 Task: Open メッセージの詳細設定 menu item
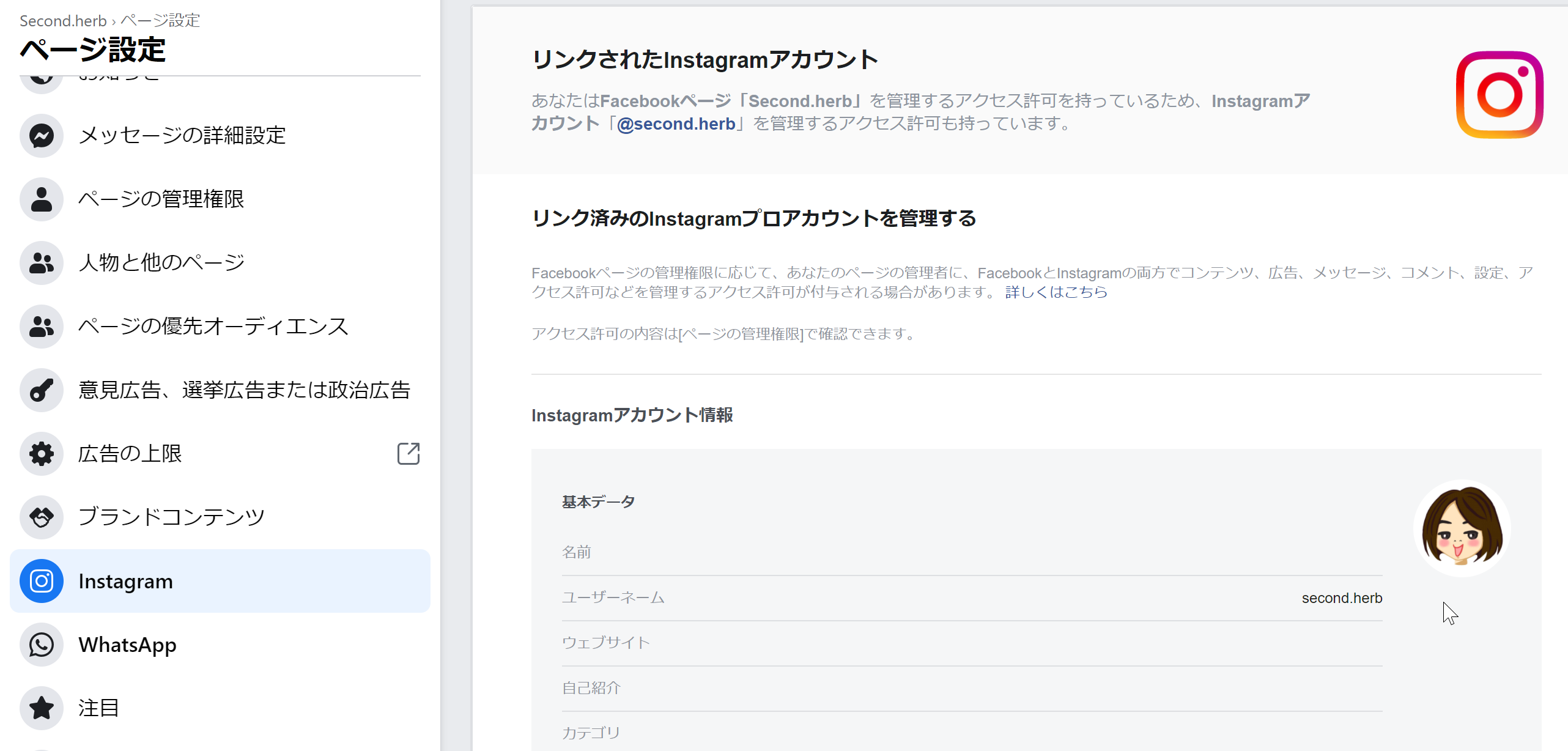pyautogui.click(x=220, y=136)
